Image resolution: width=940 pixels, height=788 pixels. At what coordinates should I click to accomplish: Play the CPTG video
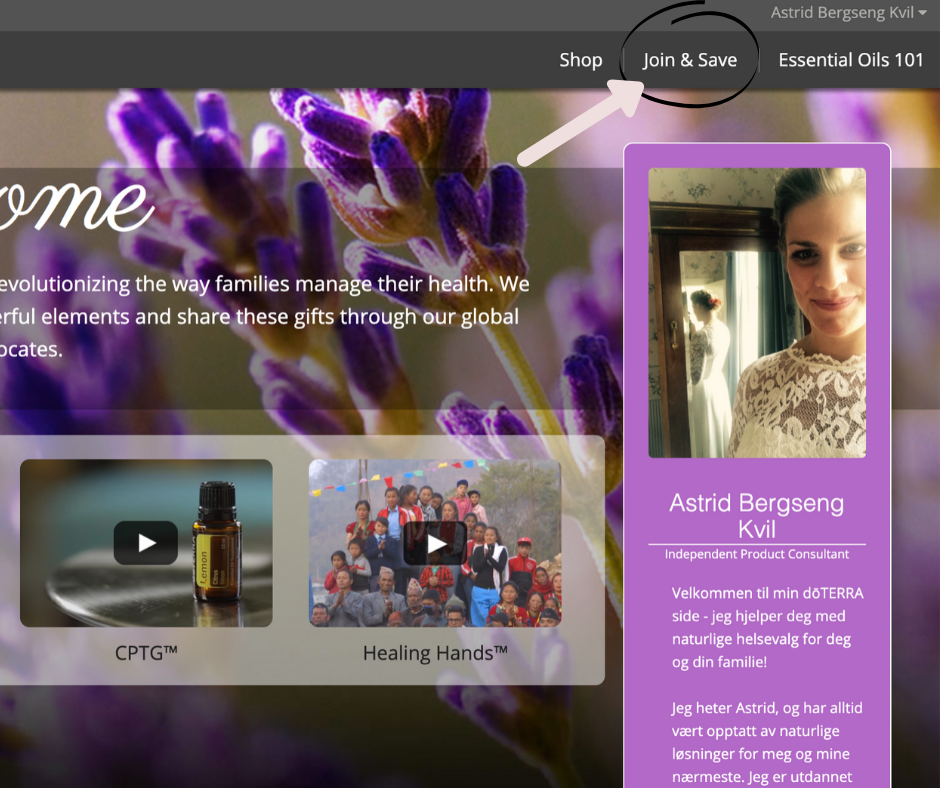point(146,543)
